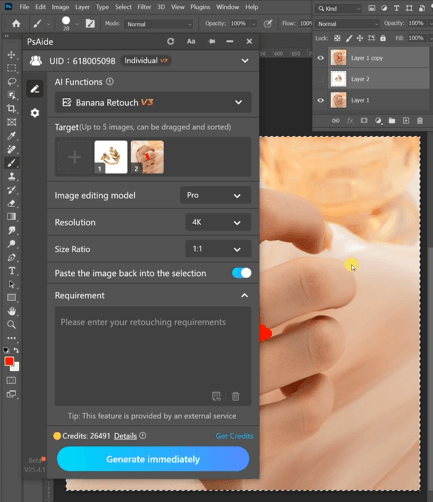Toggle paste image back into selection switch
Screen dimensions: 433x502
pyautogui.click(x=242, y=273)
